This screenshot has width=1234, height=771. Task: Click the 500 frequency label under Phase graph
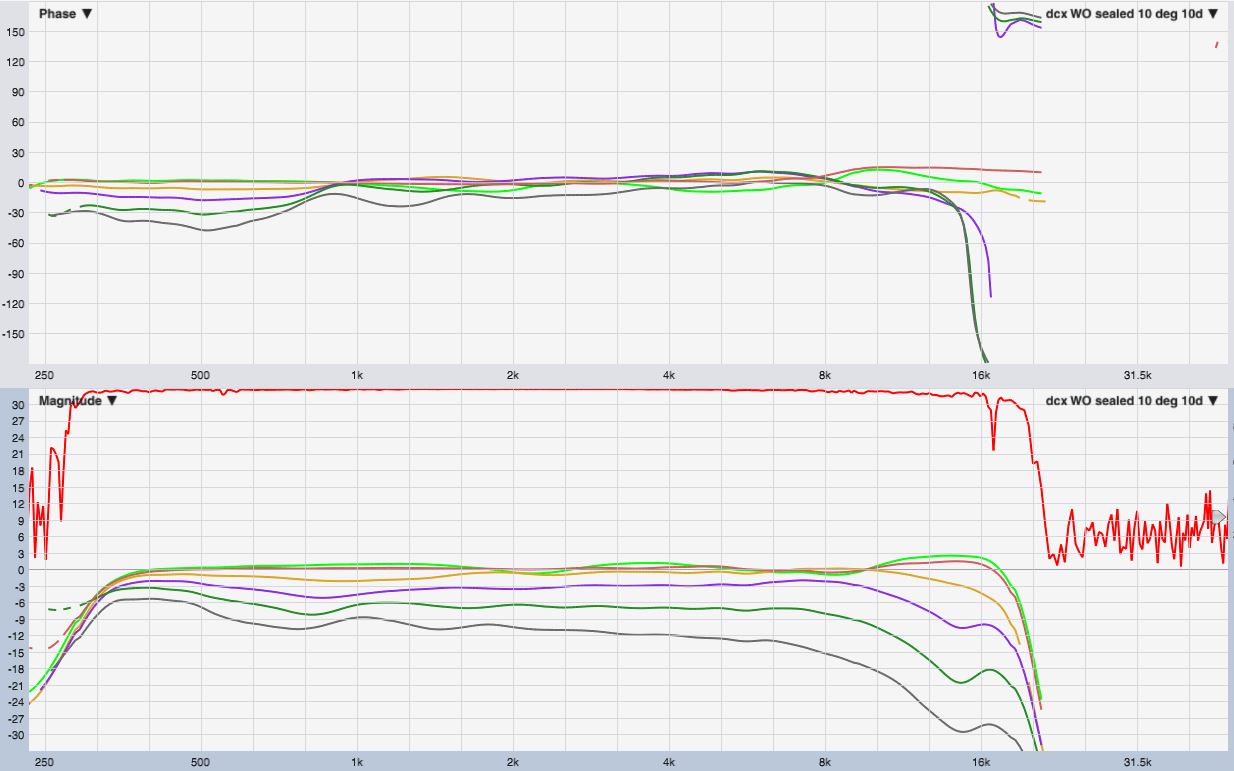pos(200,375)
